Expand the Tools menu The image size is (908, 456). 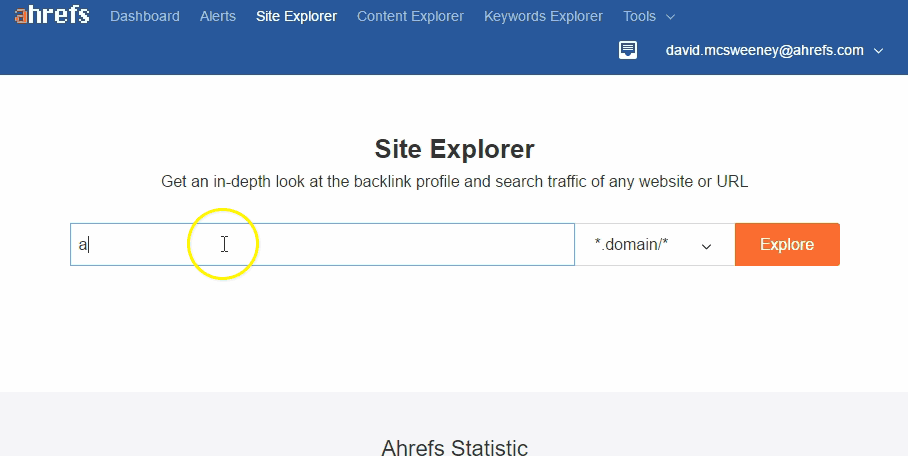(649, 16)
